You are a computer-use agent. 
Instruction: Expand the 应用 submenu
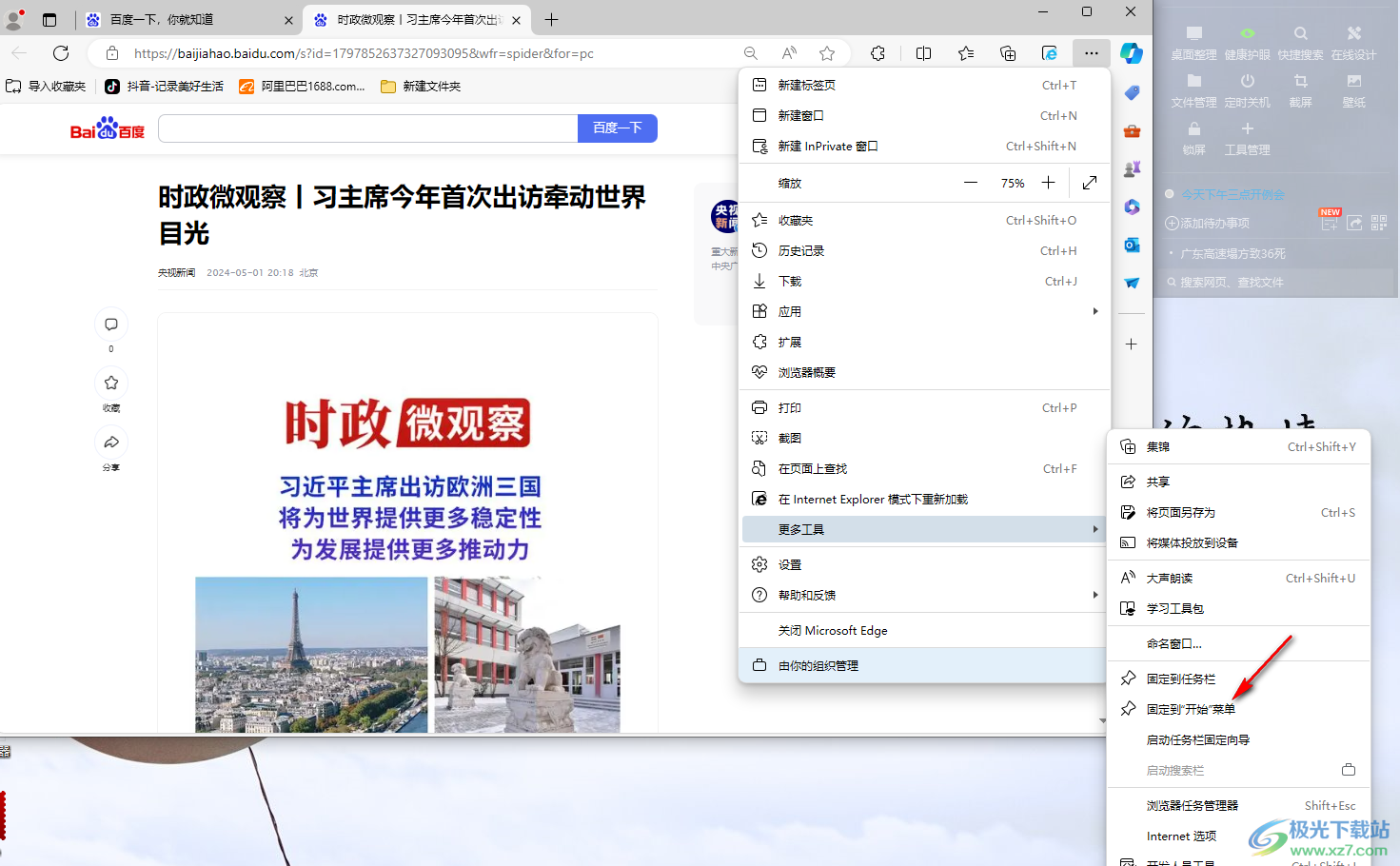924,311
